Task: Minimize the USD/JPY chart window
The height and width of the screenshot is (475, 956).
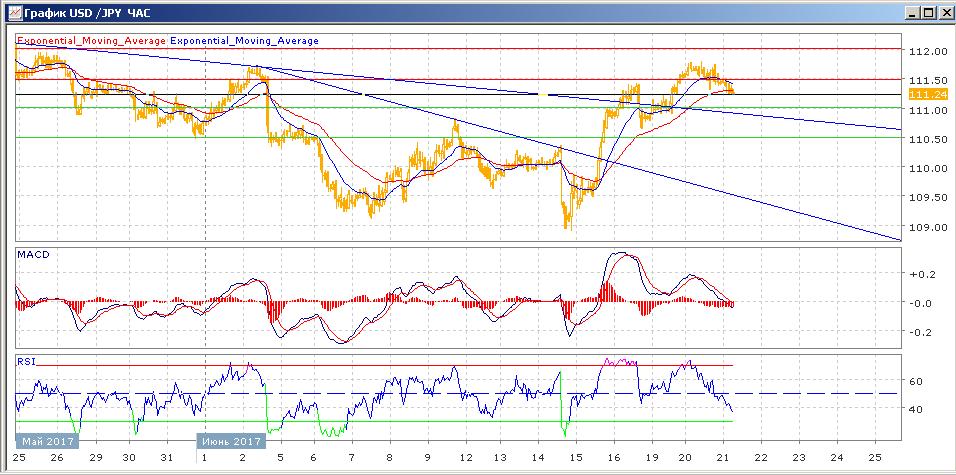Action: [912, 12]
